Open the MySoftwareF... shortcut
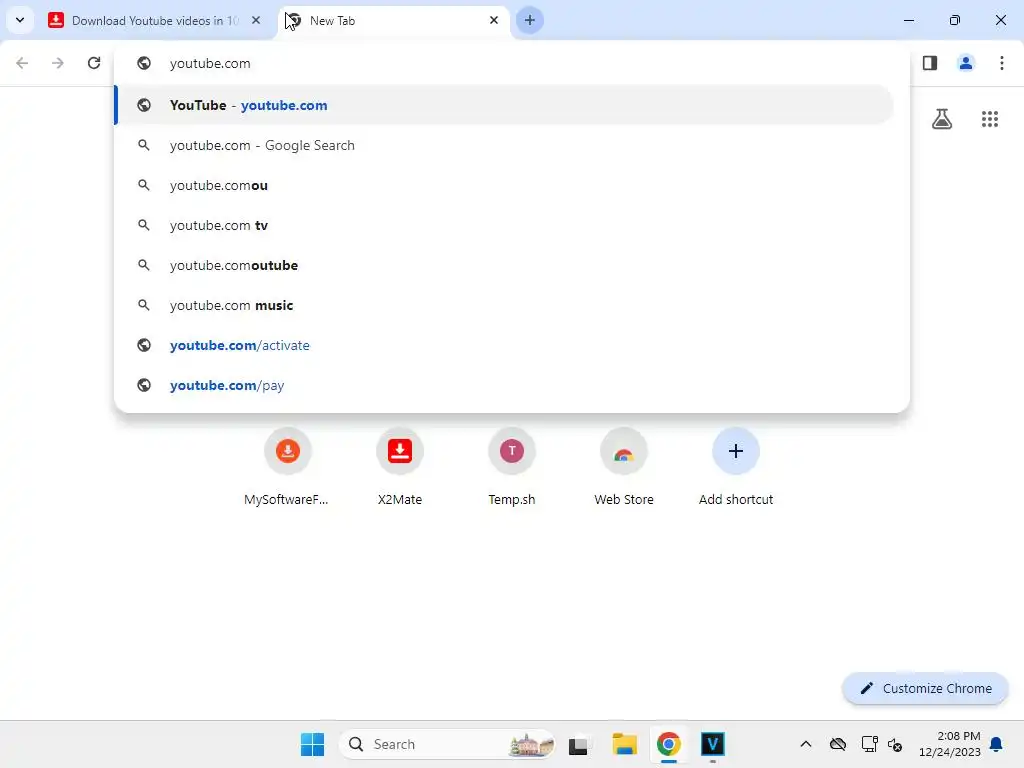 287,467
